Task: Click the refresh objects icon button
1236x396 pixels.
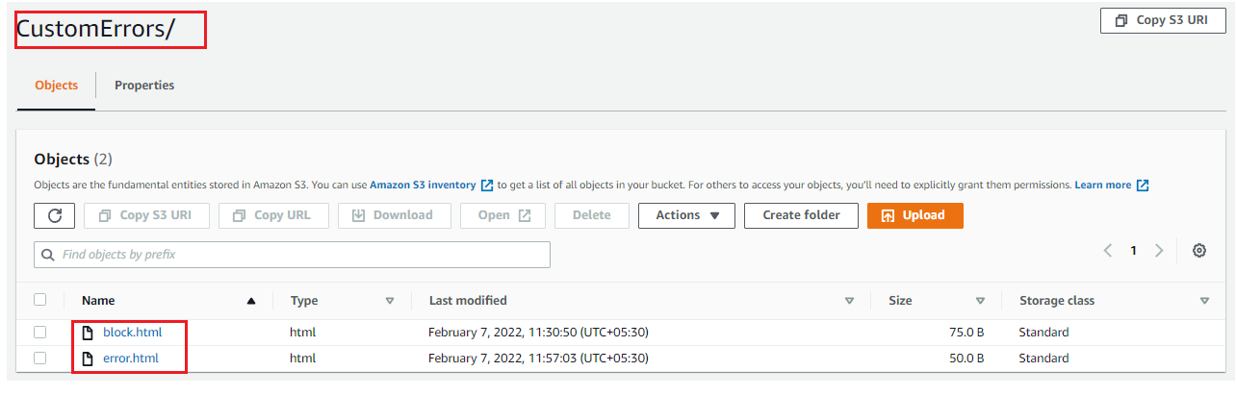Action: click(54, 215)
